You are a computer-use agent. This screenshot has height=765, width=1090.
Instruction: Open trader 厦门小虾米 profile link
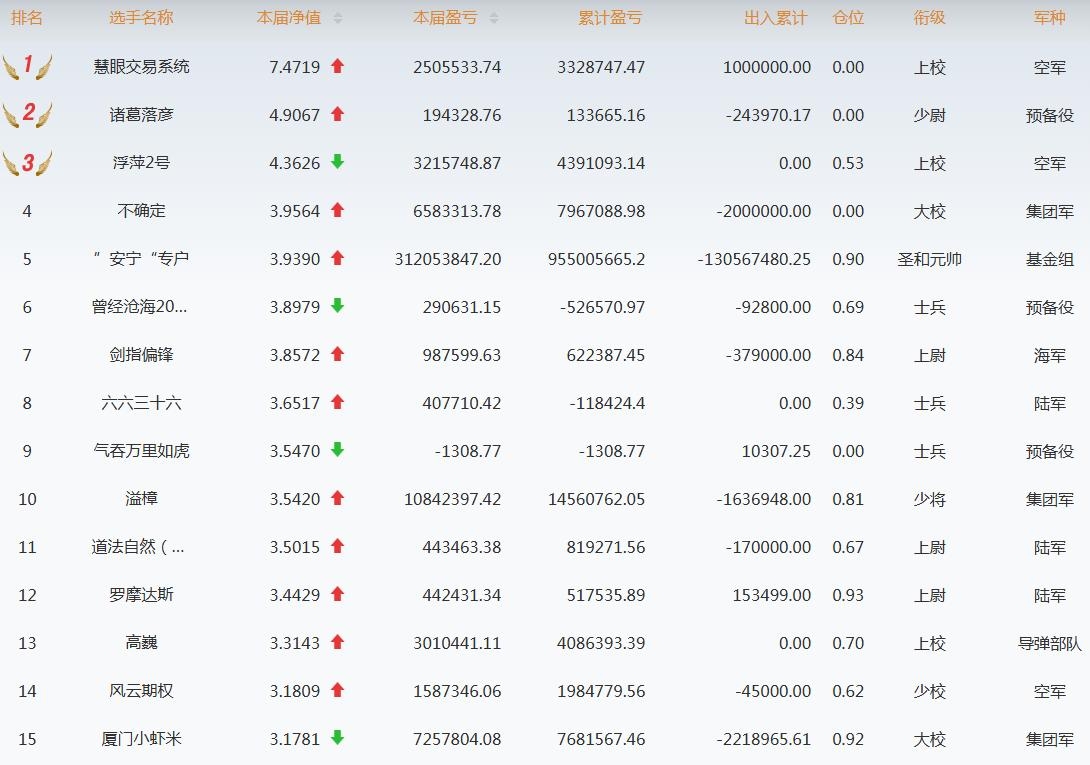pos(141,739)
